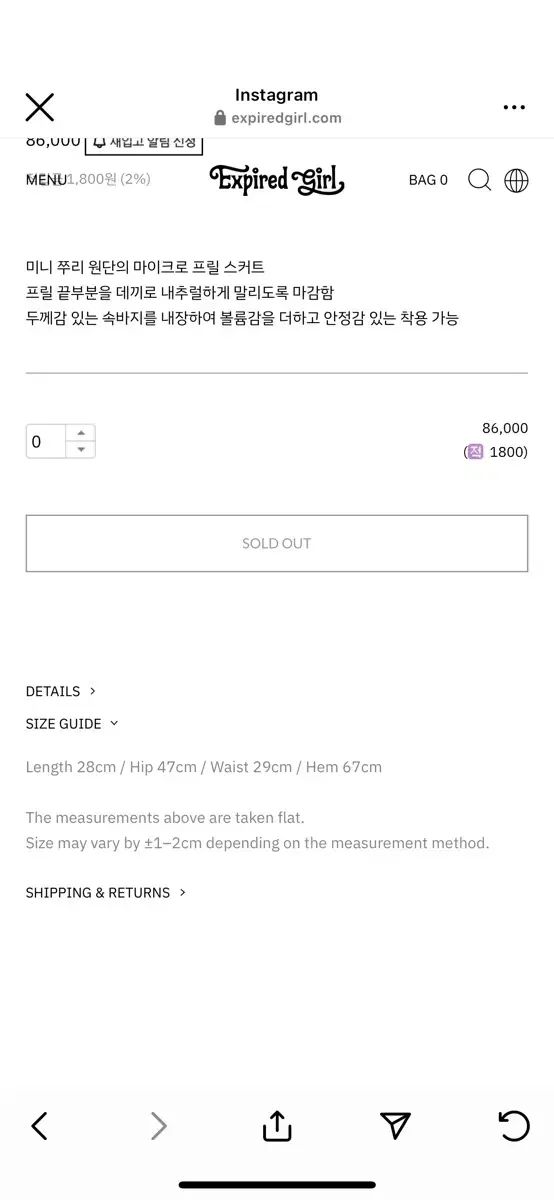Screen dimensions: 554x1200
Task: Collapse the SIZE GUIDE section
Action: pos(72,723)
